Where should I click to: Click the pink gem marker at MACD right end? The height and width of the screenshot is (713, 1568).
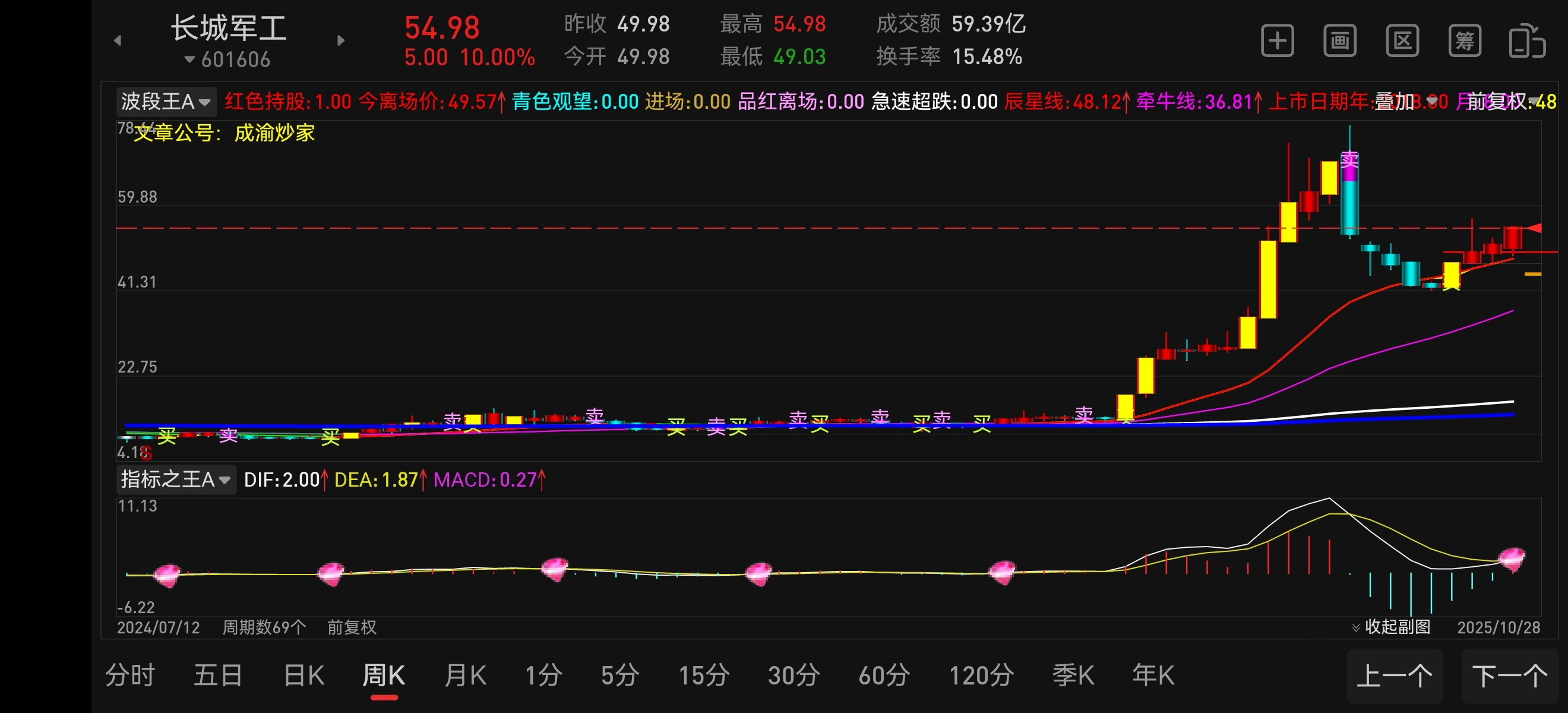click(x=1512, y=558)
